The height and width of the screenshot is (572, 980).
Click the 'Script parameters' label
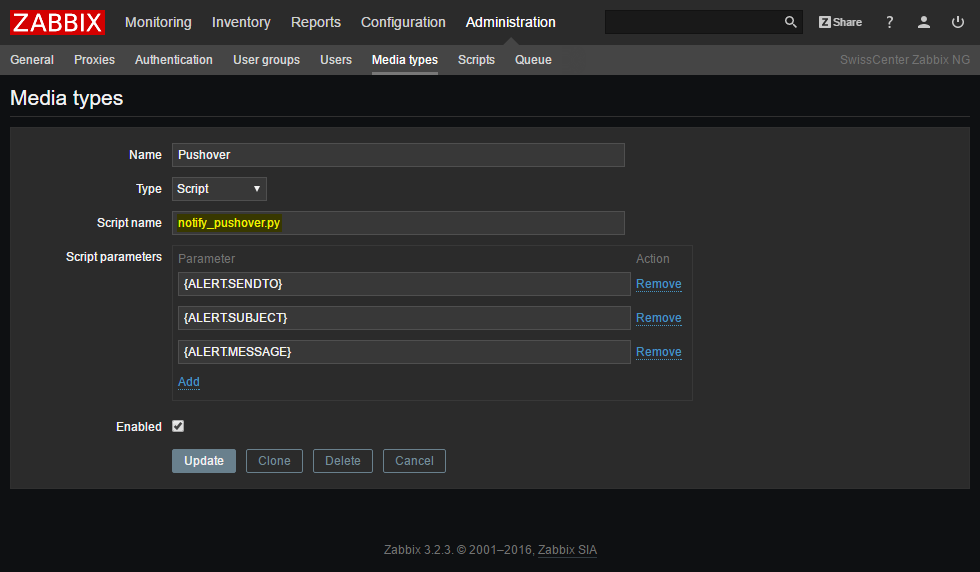click(114, 257)
